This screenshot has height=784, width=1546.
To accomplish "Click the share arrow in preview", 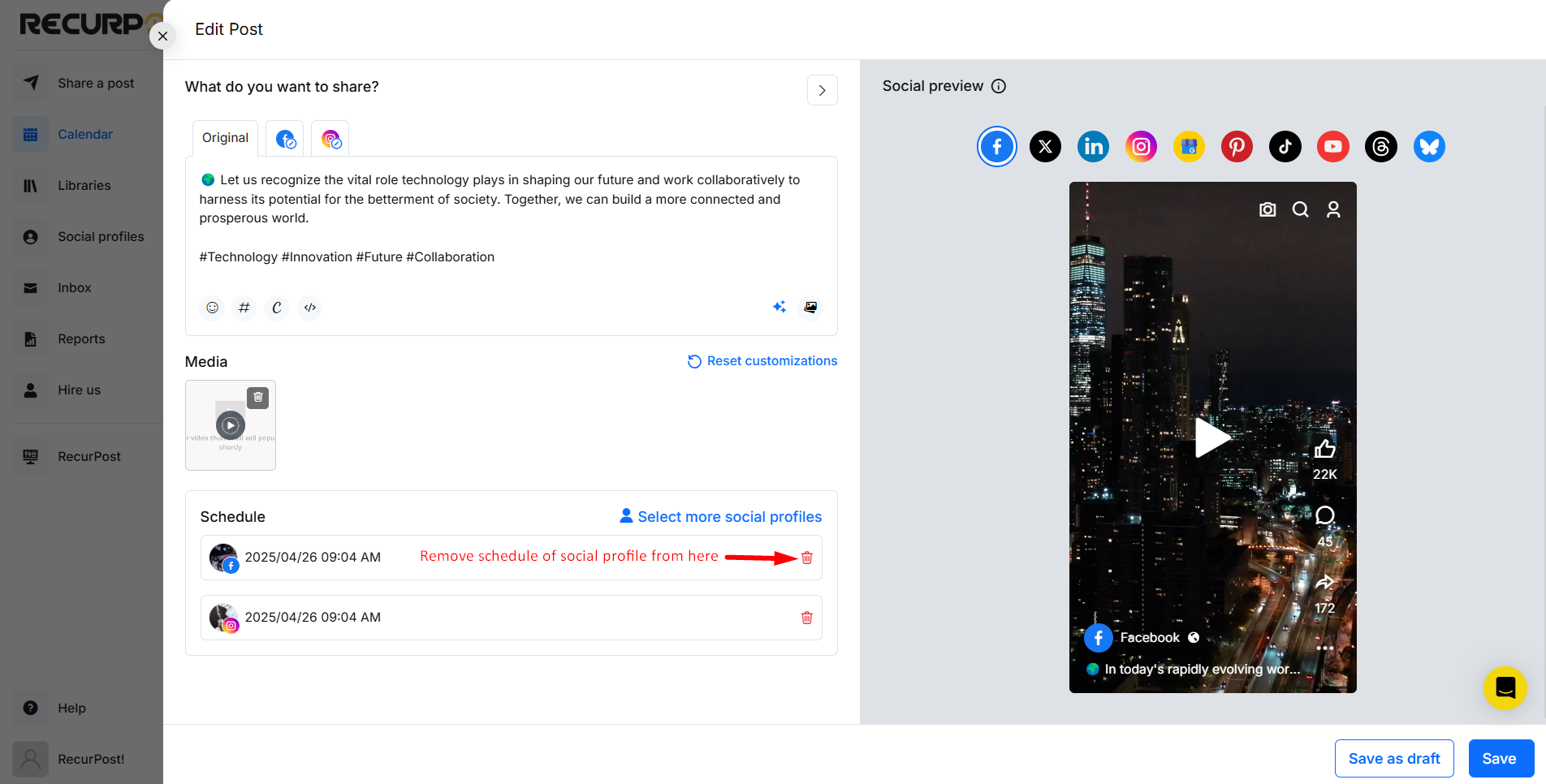I will point(1325,582).
